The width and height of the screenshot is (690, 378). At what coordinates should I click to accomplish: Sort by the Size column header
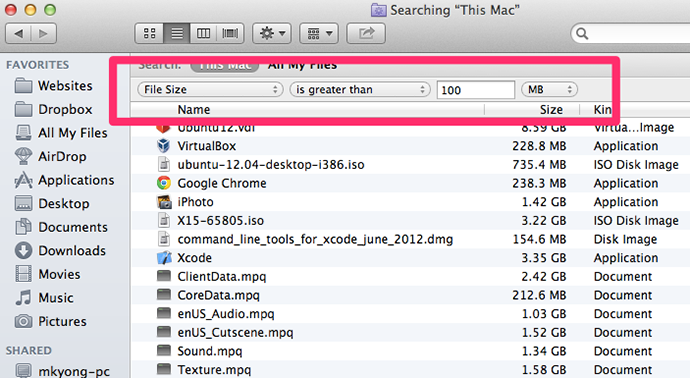click(551, 110)
